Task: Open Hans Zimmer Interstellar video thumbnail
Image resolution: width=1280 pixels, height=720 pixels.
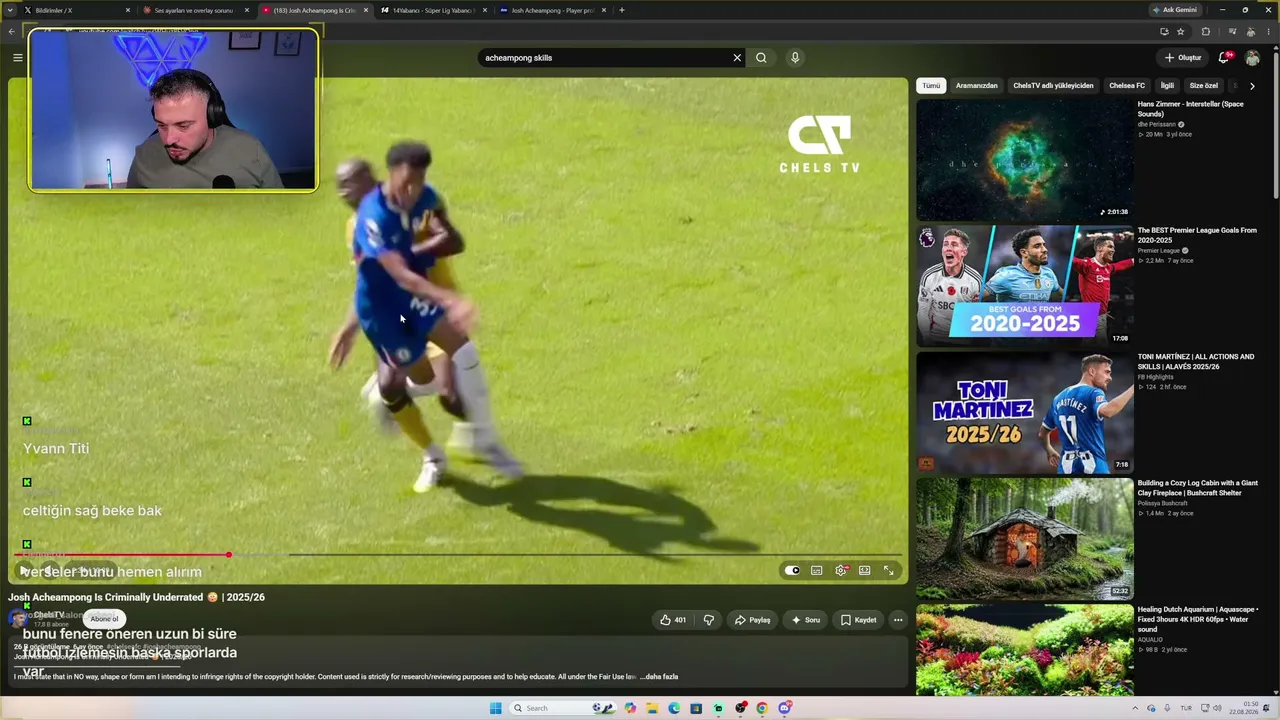Action: pyautogui.click(x=1025, y=159)
